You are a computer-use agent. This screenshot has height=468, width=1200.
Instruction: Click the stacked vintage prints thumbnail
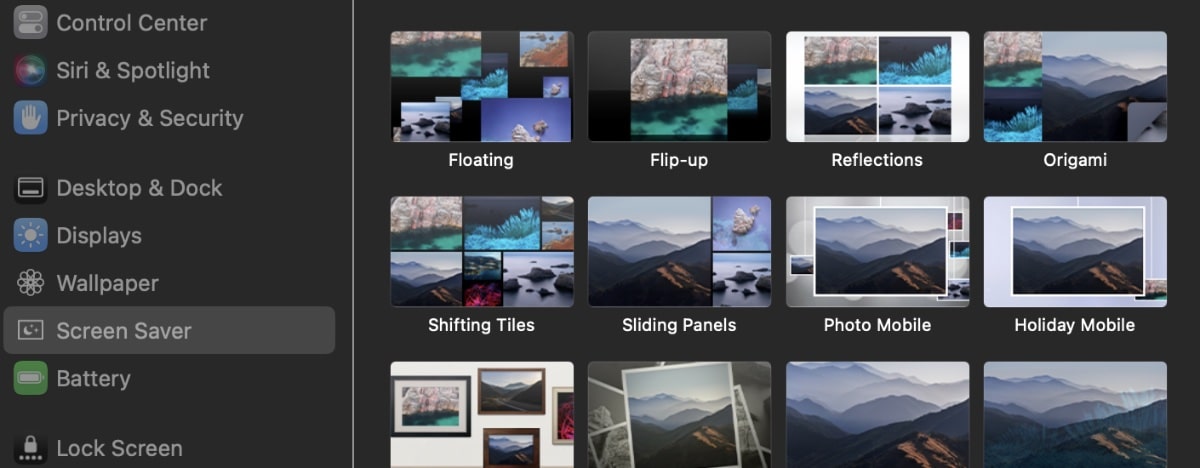[679, 415]
